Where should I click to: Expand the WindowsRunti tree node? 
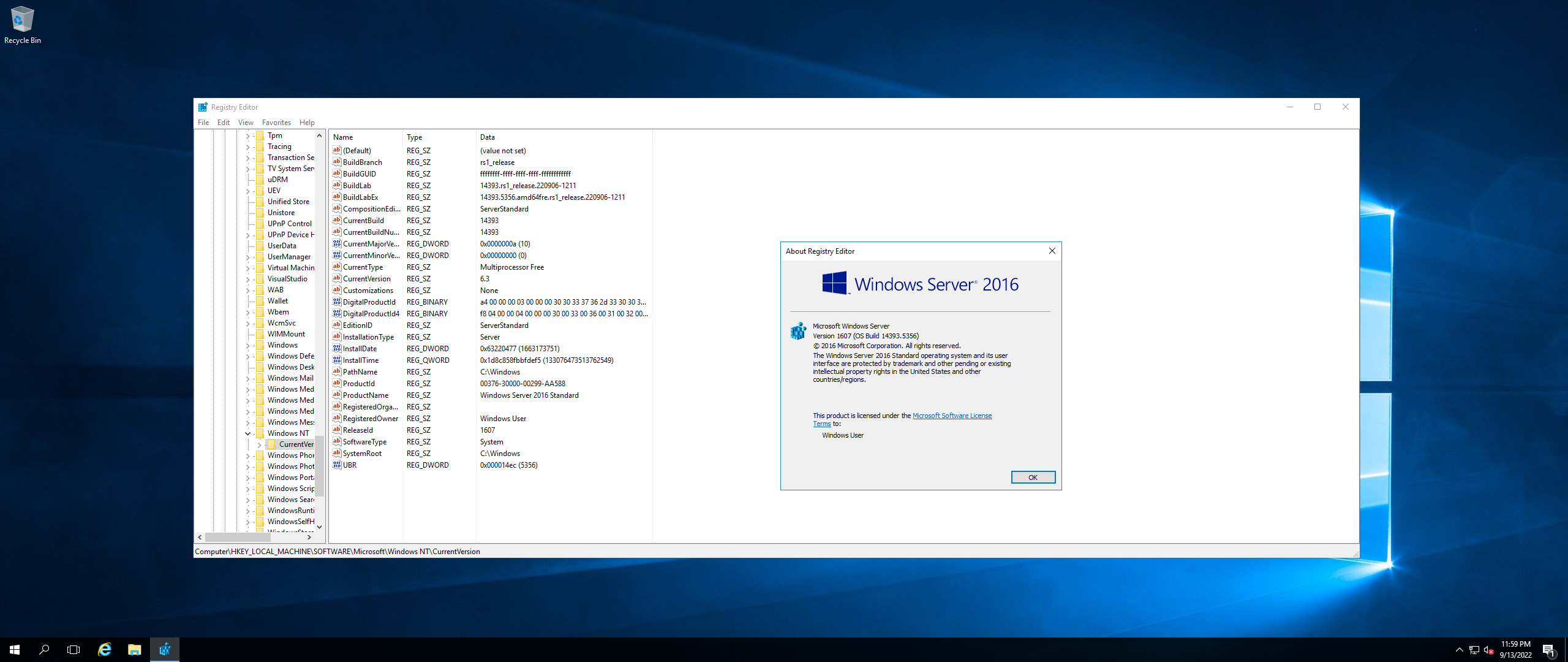(x=247, y=511)
